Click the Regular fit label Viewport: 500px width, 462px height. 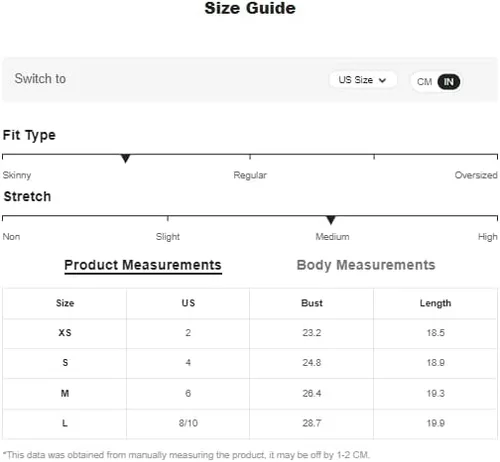250,175
